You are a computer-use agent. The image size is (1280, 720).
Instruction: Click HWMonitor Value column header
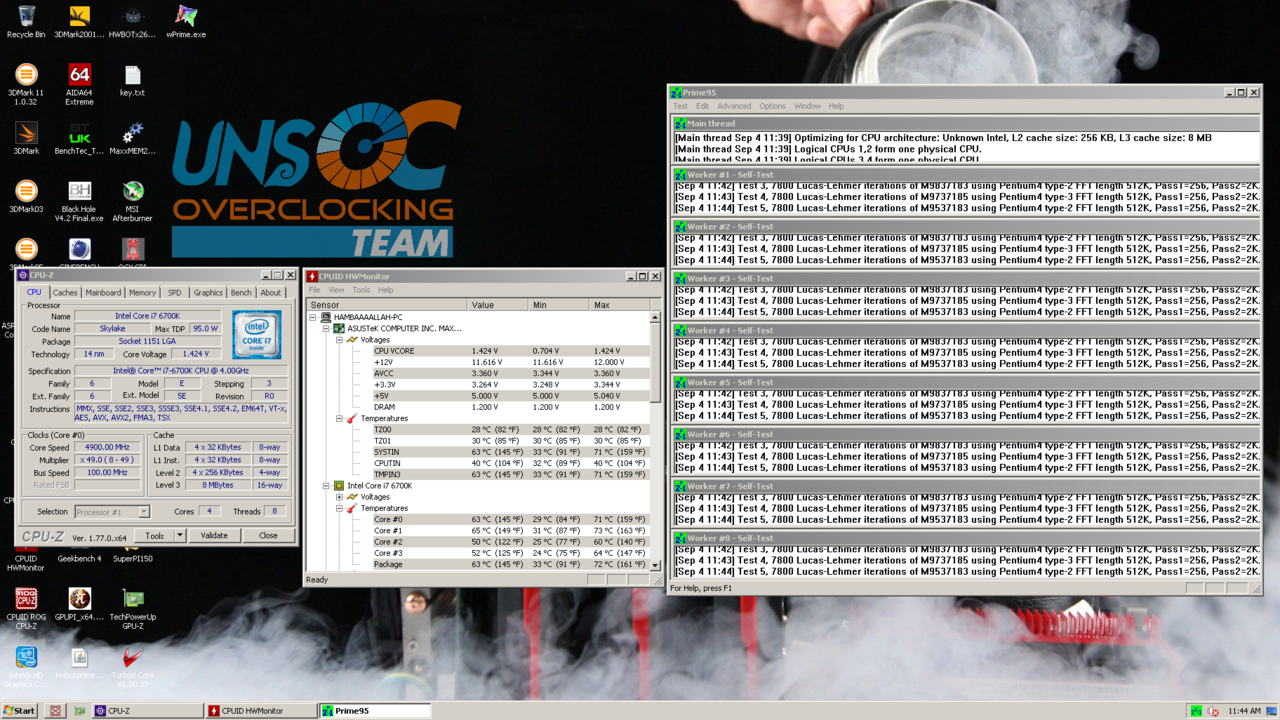[x=497, y=305]
